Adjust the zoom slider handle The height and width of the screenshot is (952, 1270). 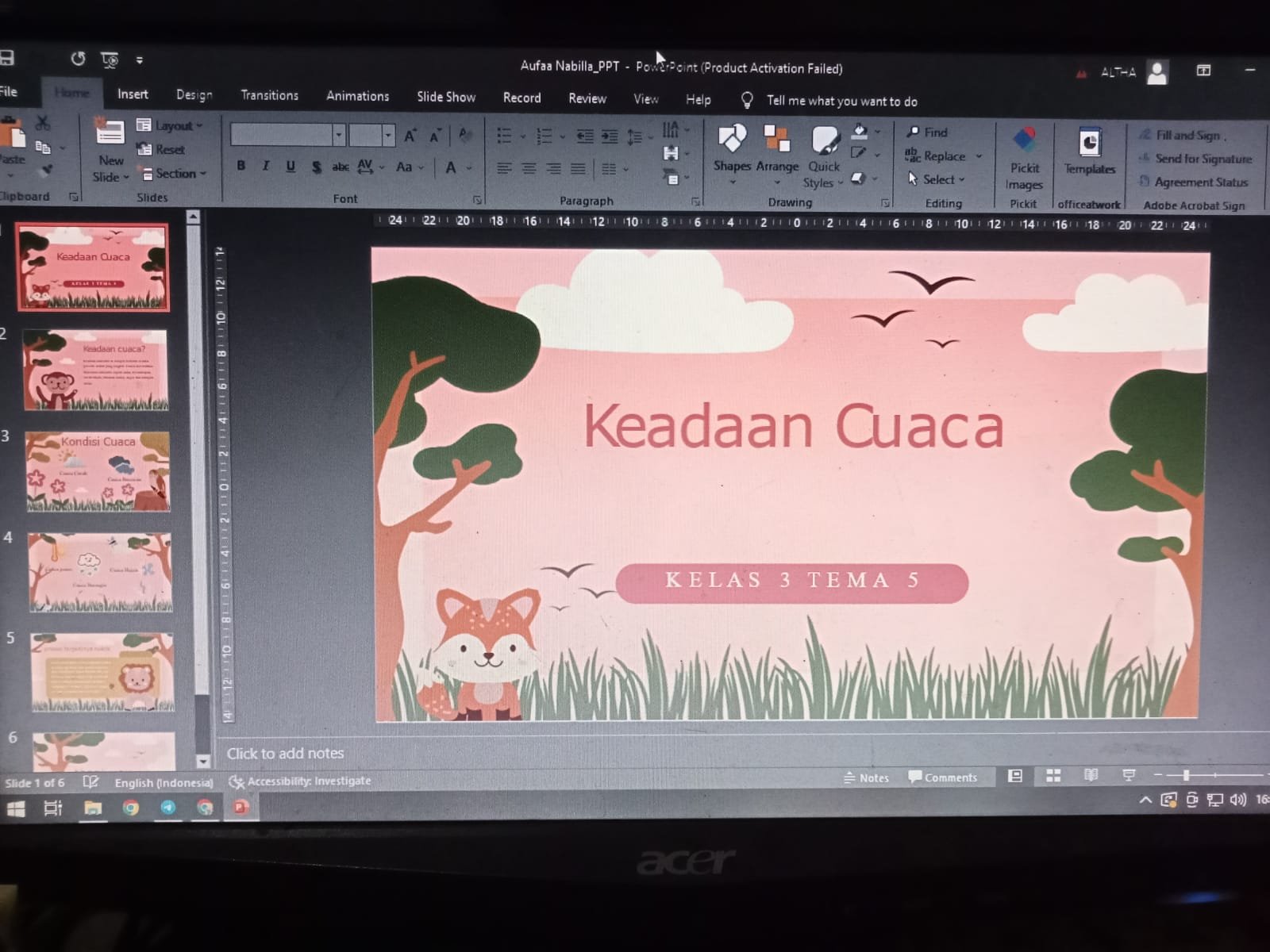click(1187, 775)
